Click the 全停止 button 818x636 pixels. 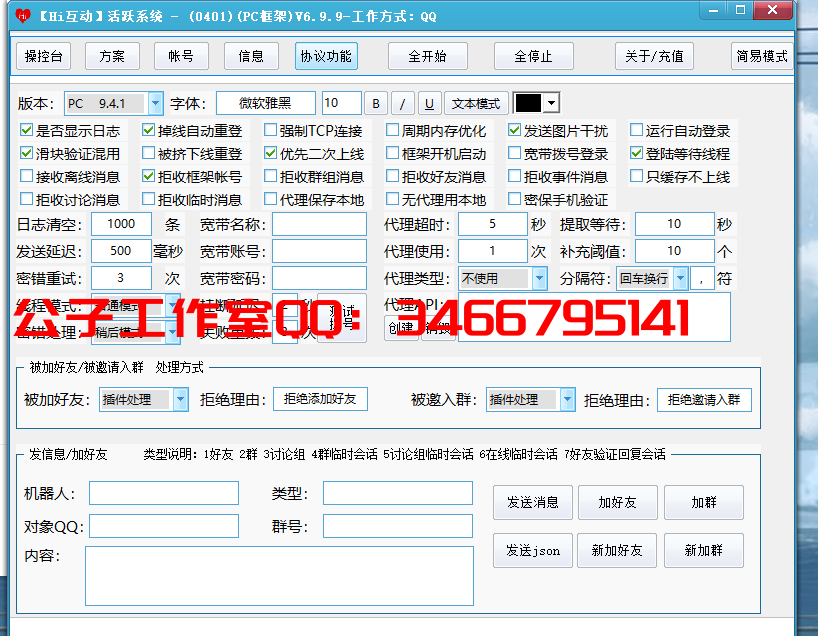point(533,56)
